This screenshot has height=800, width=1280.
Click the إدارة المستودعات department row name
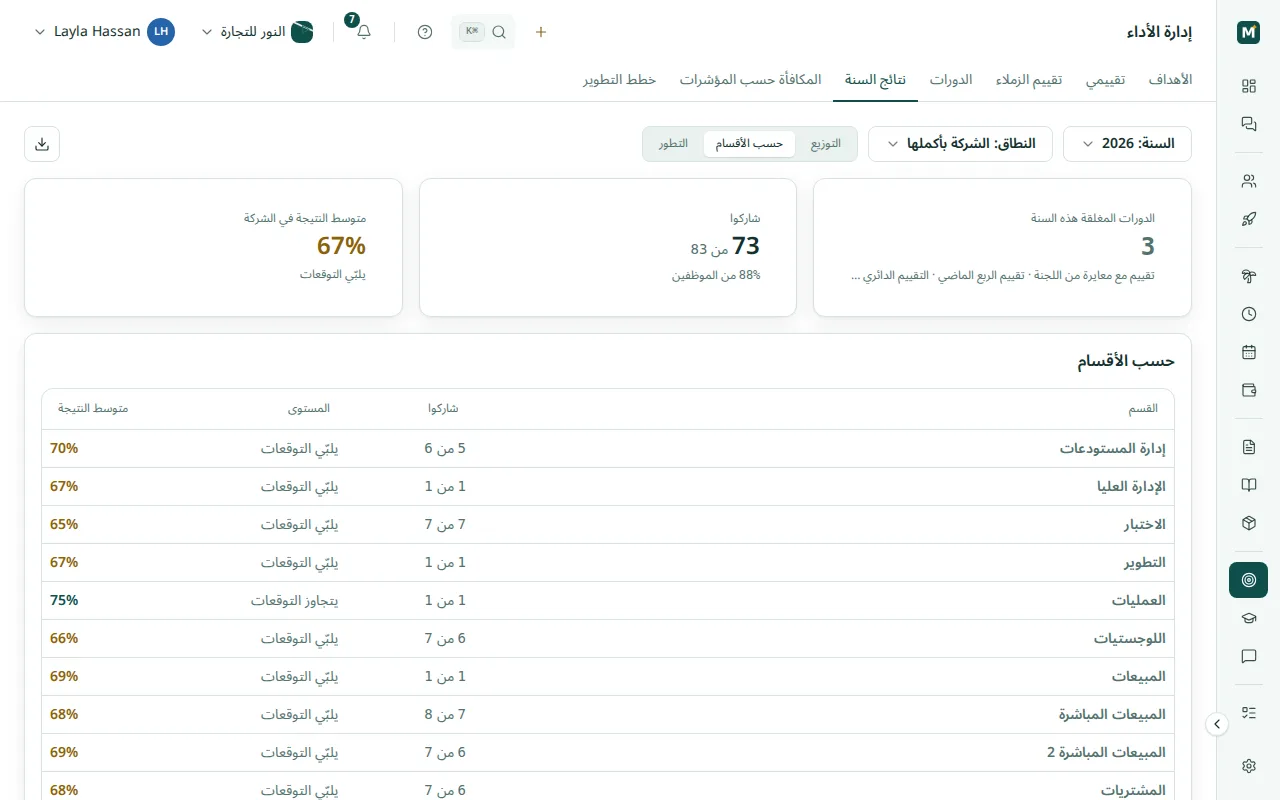point(1113,449)
